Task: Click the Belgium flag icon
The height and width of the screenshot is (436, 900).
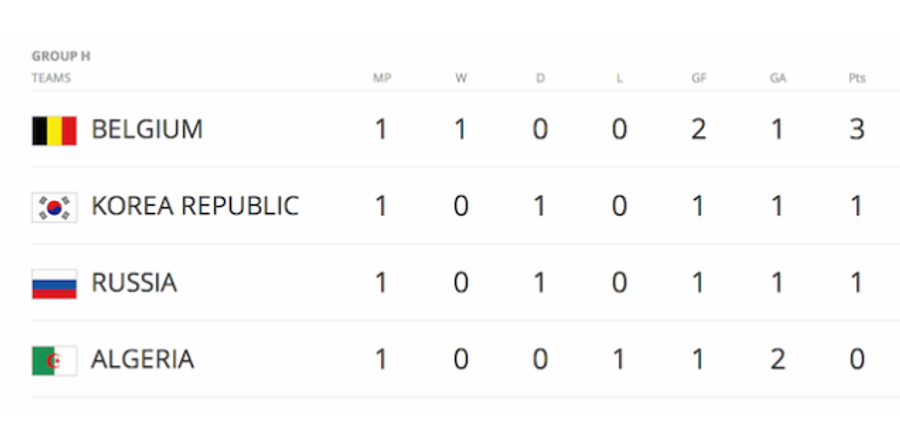Action: pyautogui.click(x=55, y=130)
